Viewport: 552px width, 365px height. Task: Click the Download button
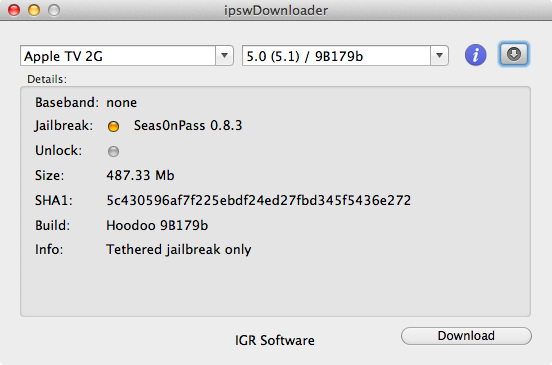pyautogui.click(x=466, y=336)
